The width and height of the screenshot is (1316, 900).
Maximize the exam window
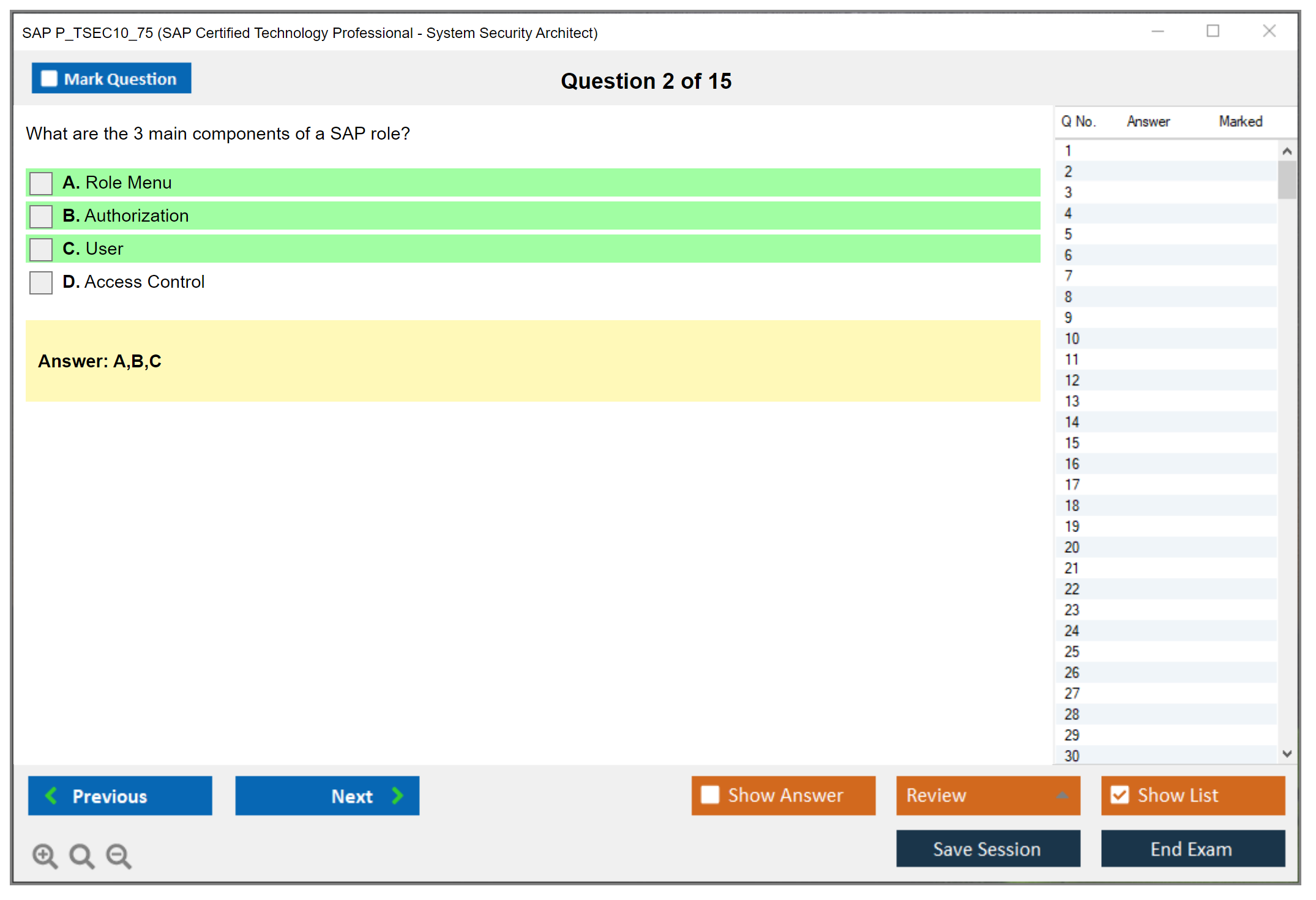point(1213,31)
